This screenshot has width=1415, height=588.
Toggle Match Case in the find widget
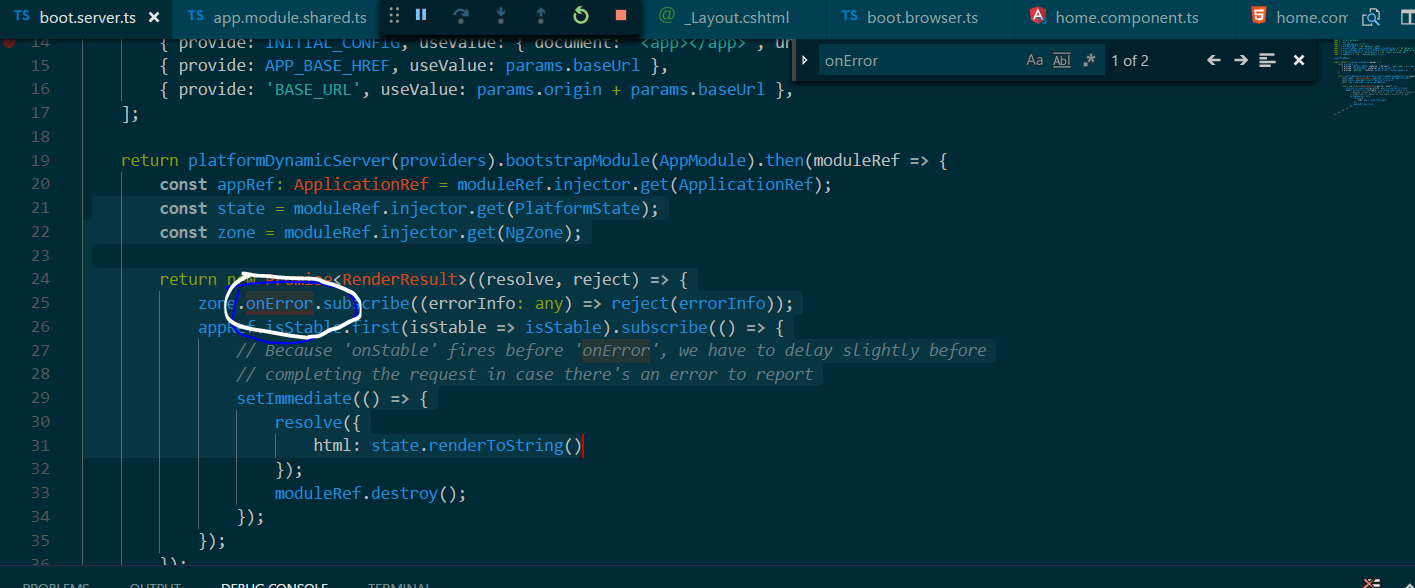(x=1035, y=60)
